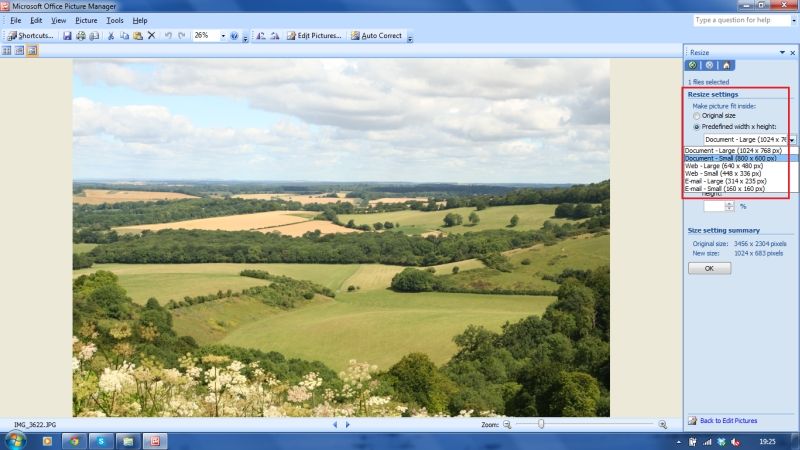This screenshot has height=450, width=800.
Task: Click the Delete X icon in the toolbar
Action: tap(151, 36)
